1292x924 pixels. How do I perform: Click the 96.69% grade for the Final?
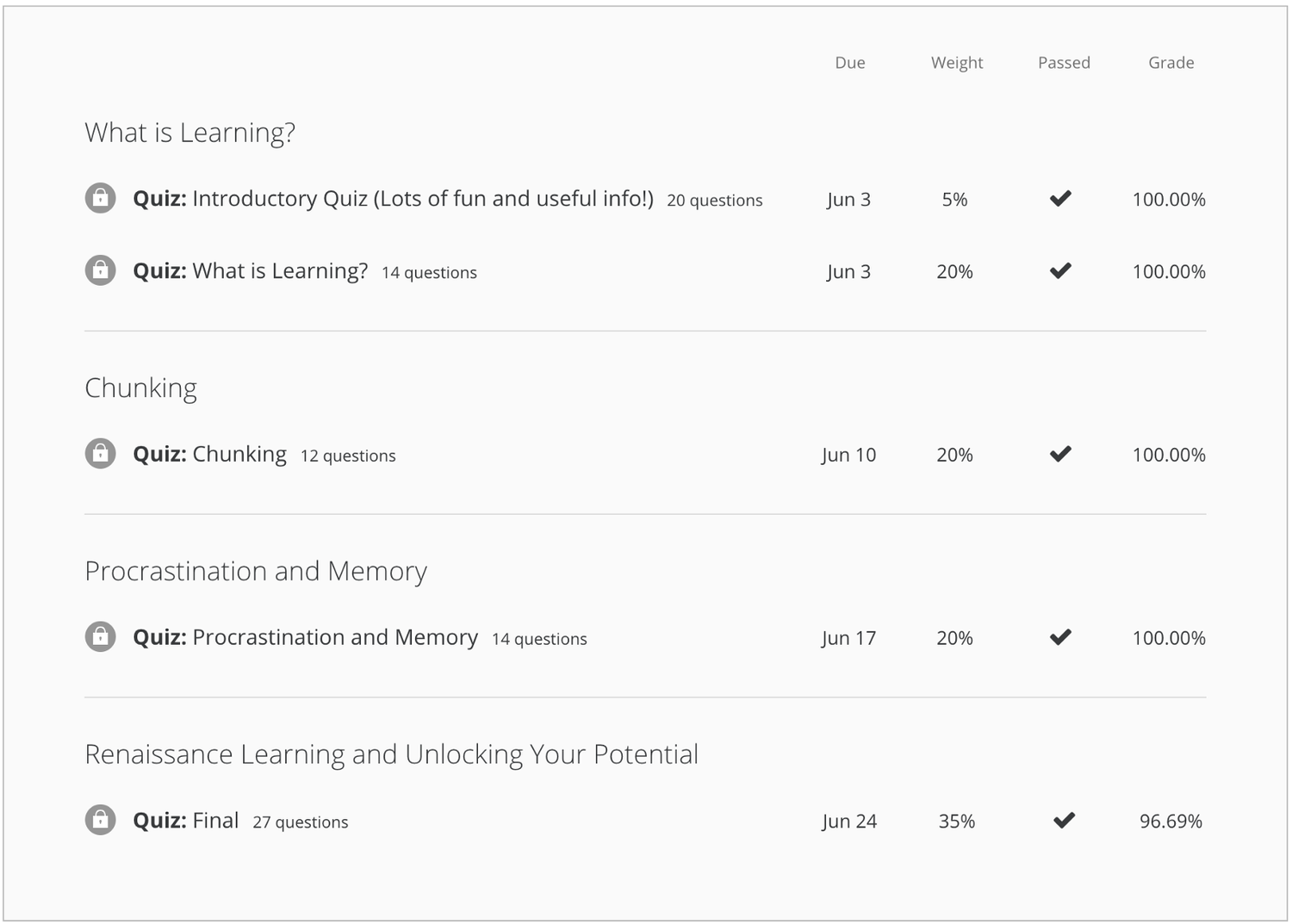[x=1170, y=820]
